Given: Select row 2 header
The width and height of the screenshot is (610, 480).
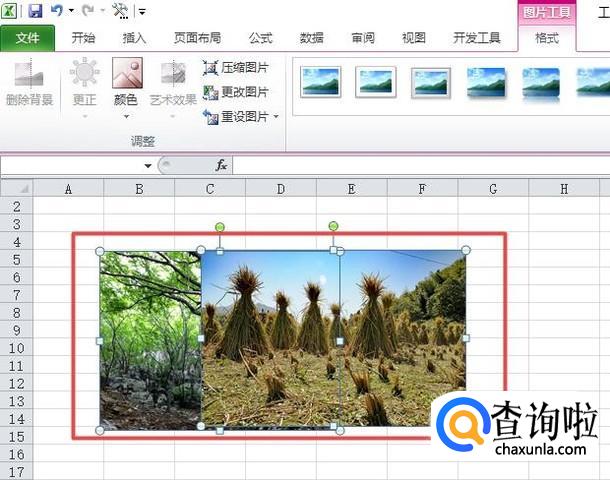Looking at the screenshot, I should point(17,206).
